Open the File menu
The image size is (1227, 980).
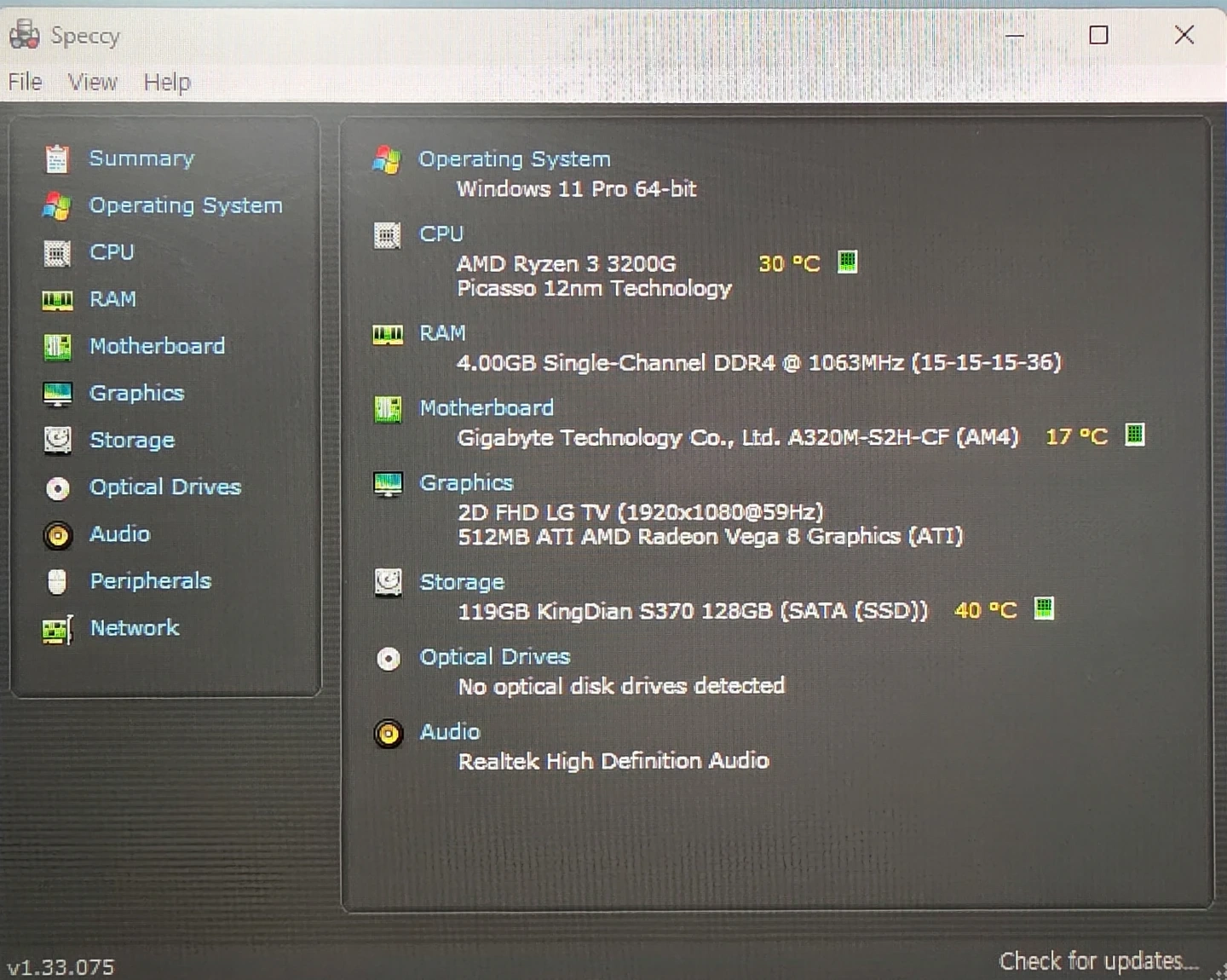point(24,82)
